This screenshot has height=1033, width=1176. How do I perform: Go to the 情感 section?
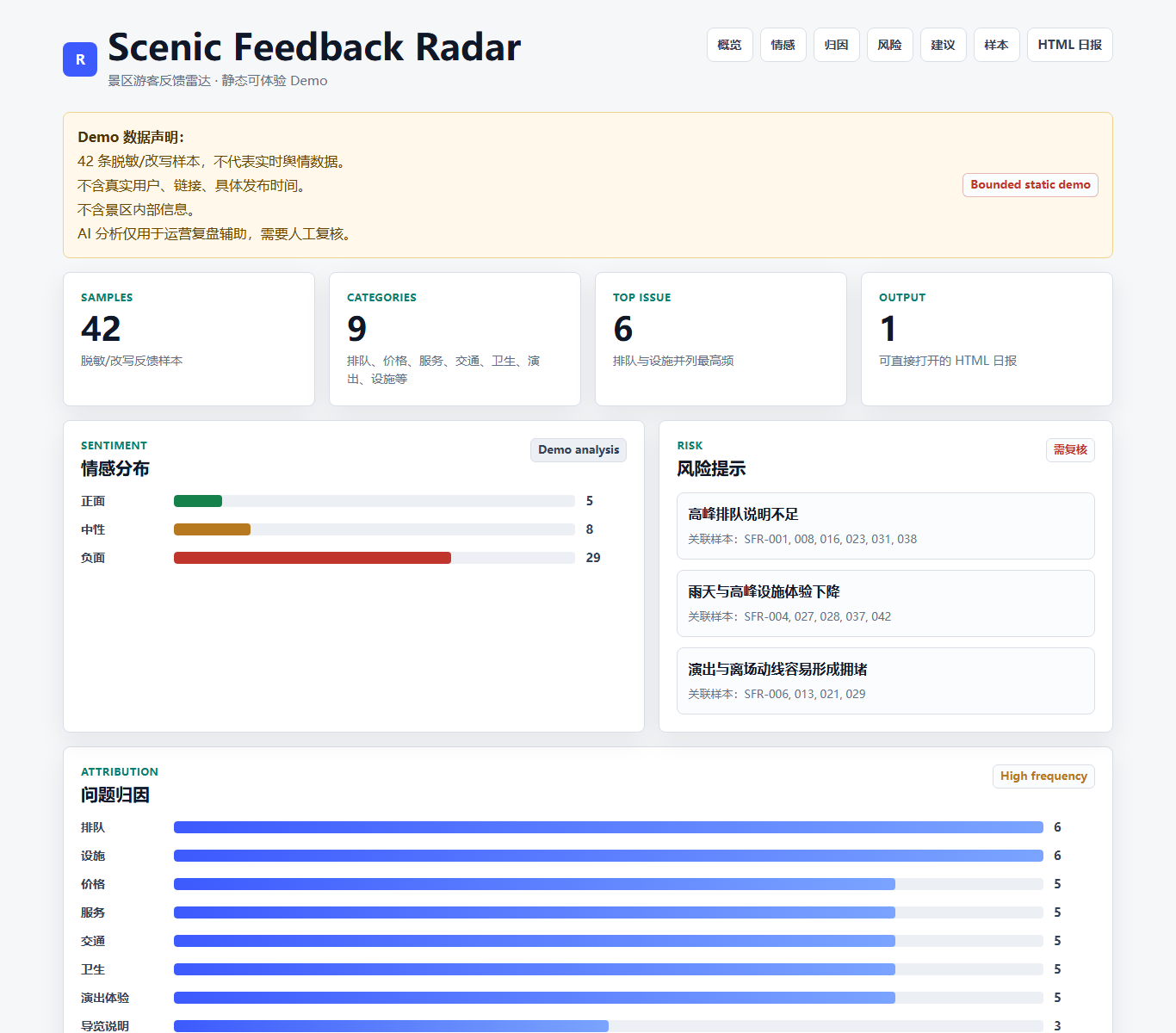click(783, 45)
